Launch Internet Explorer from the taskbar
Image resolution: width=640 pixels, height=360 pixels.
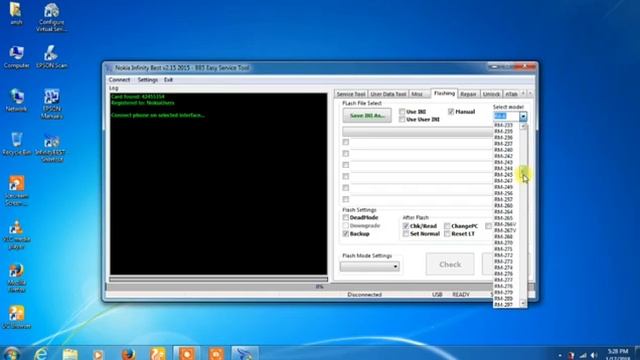(40, 353)
